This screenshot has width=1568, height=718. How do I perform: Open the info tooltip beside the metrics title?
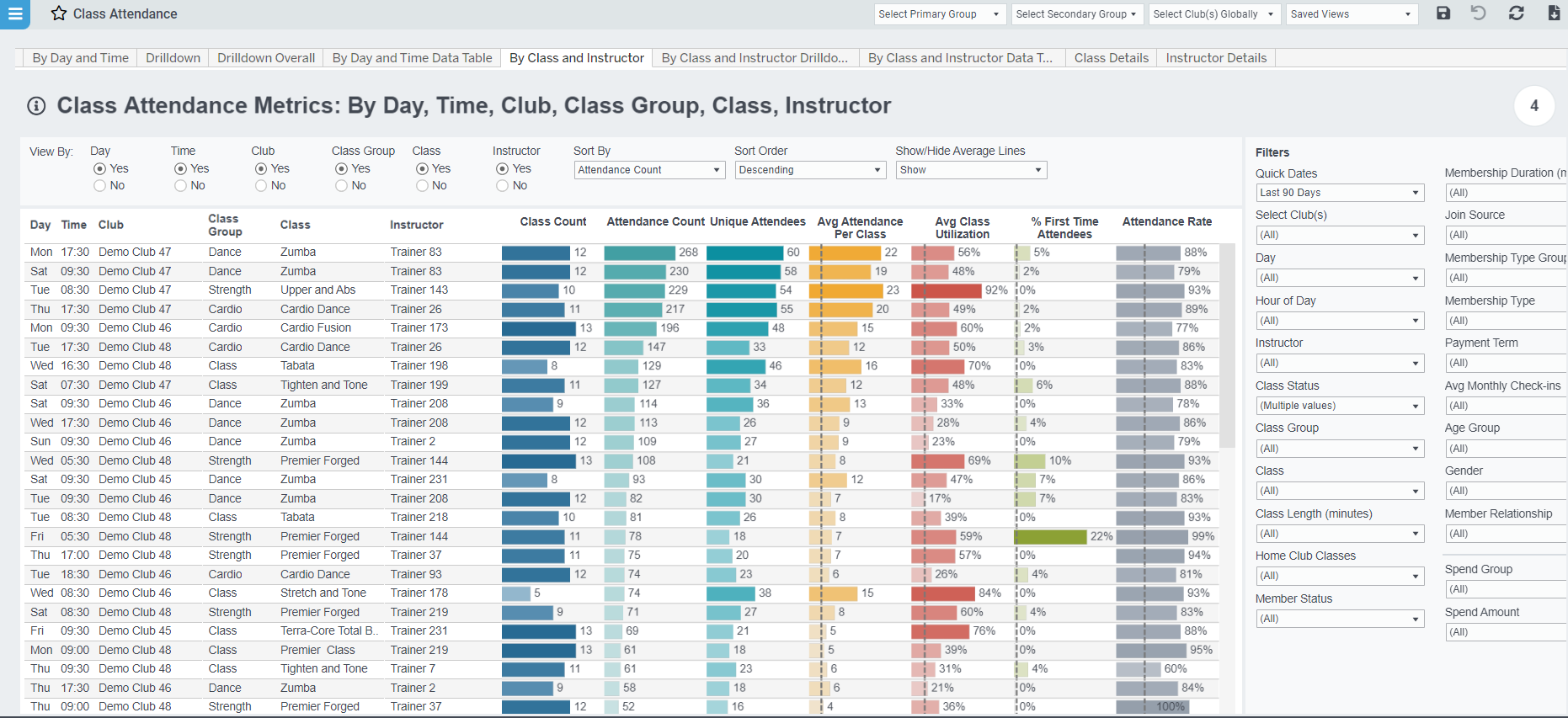35,105
